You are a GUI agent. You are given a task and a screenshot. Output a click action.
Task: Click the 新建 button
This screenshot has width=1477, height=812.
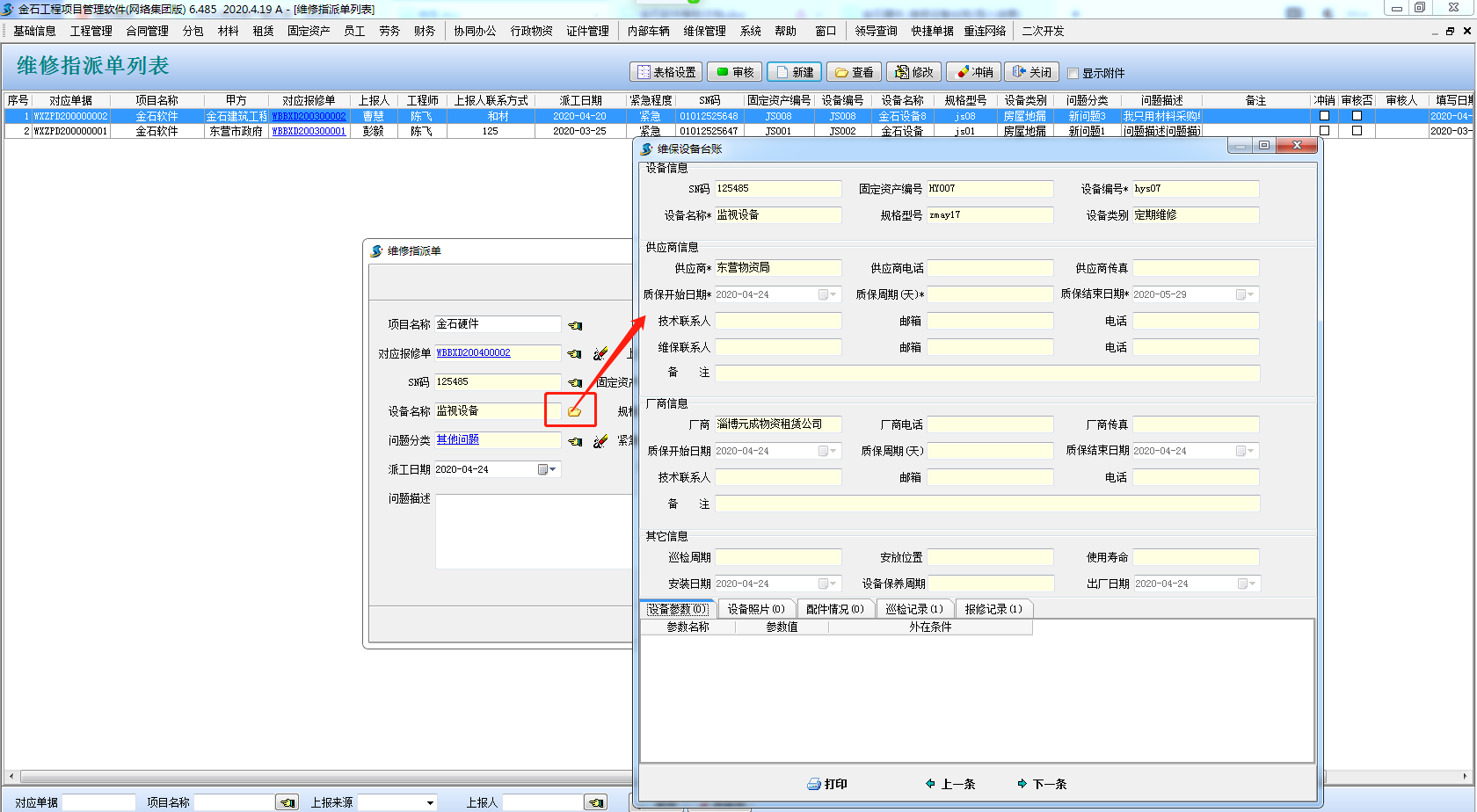click(x=794, y=72)
